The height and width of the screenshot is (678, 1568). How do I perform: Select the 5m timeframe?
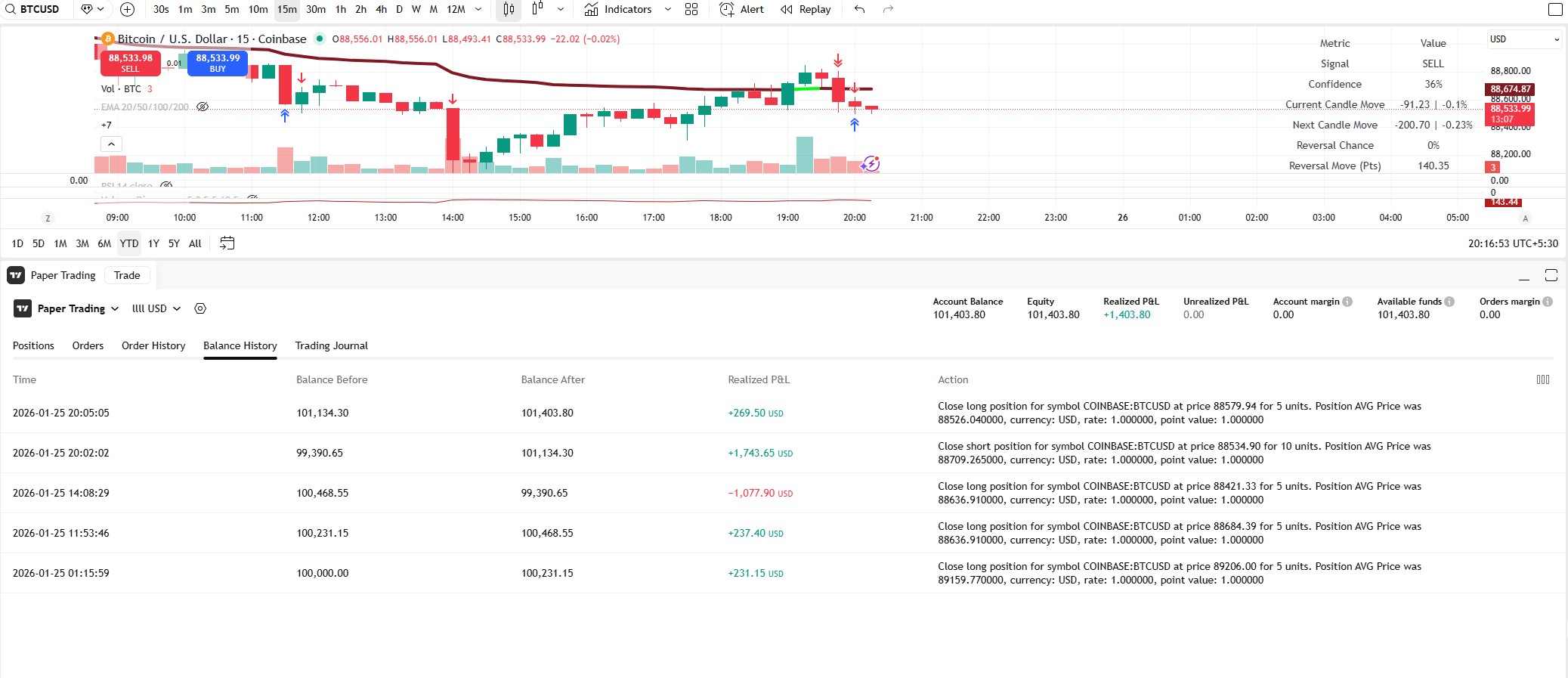(232, 9)
